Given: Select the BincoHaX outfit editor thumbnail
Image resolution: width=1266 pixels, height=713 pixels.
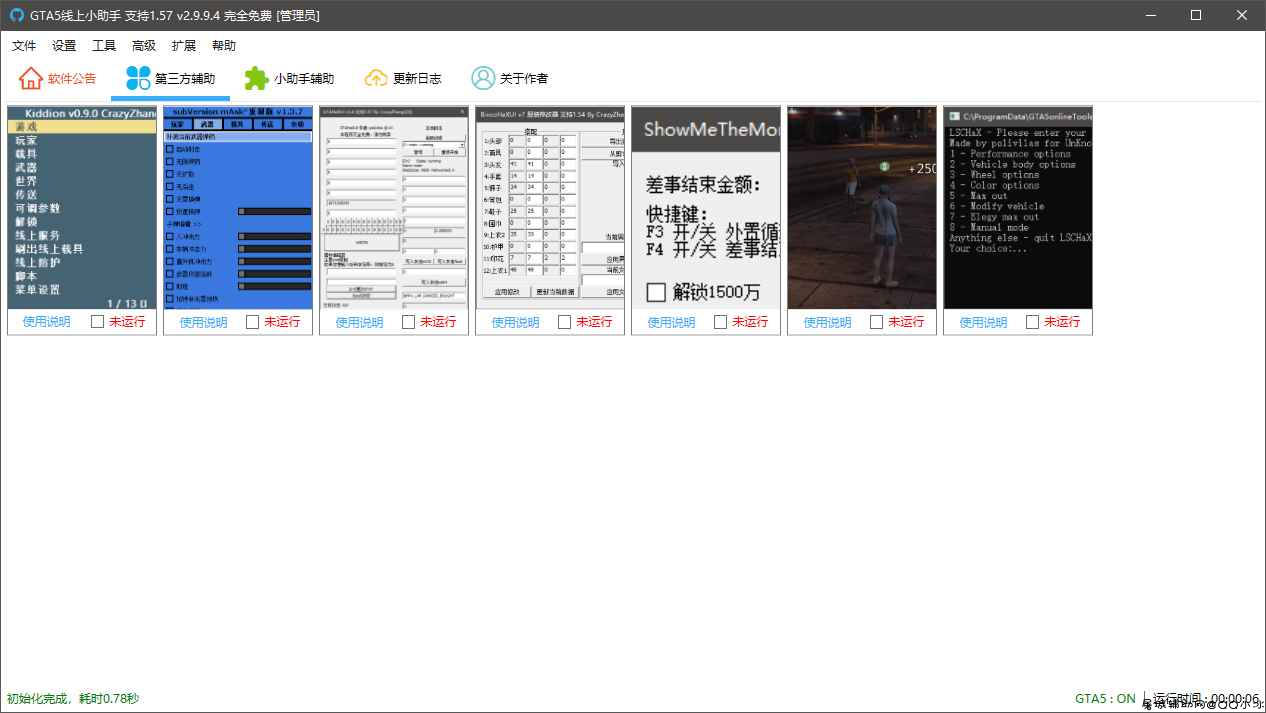Looking at the screenshot, I should 550,208.
